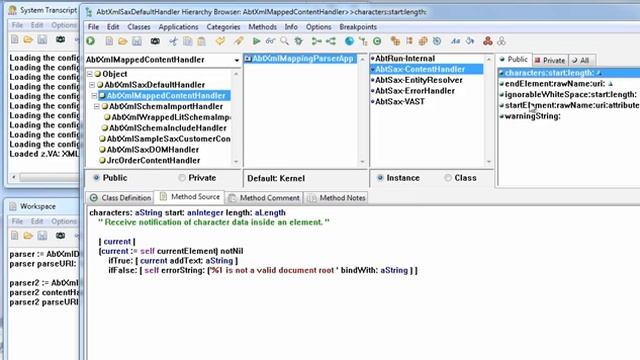Click save icon in System Transcript toolbar
The width and height of the screenshot is (640, 360).
coord(42,40)
